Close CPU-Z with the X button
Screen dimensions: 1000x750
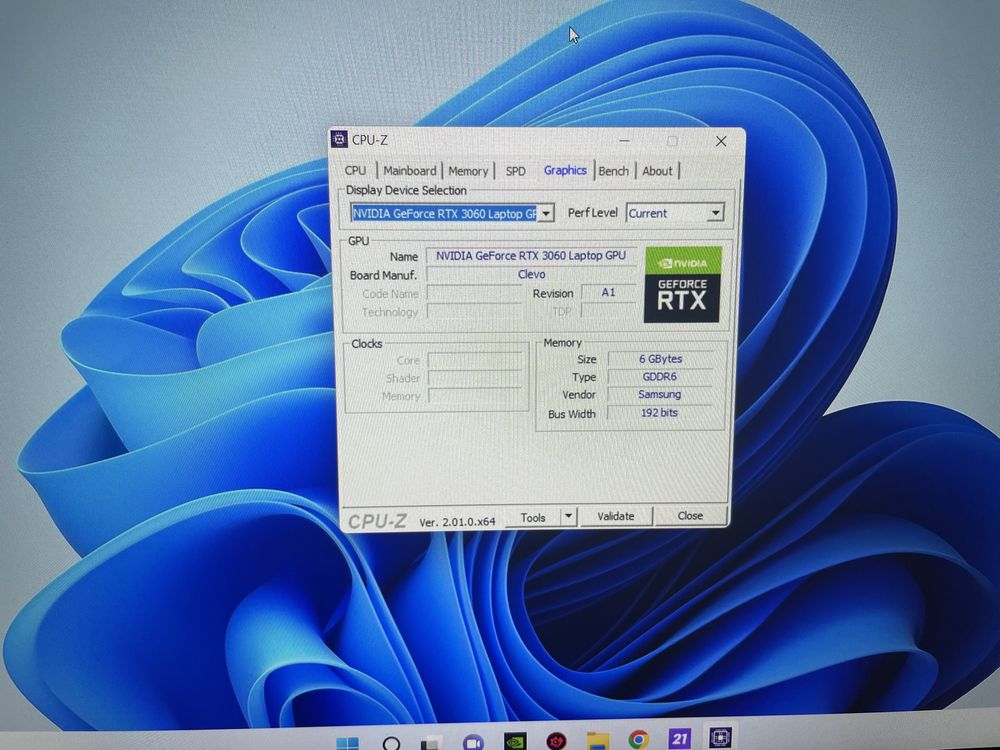coord(721,141)
